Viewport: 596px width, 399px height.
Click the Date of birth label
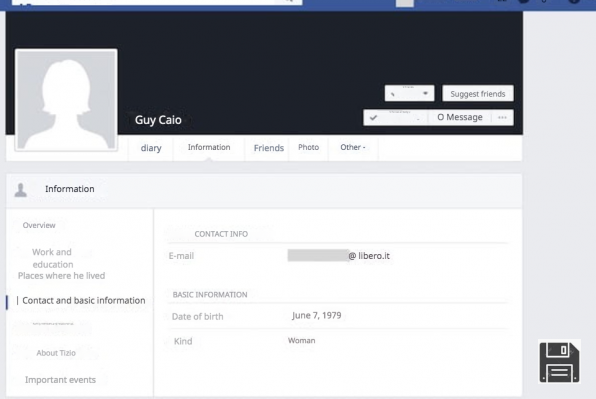pyautogui.click(x=198, y=317)
